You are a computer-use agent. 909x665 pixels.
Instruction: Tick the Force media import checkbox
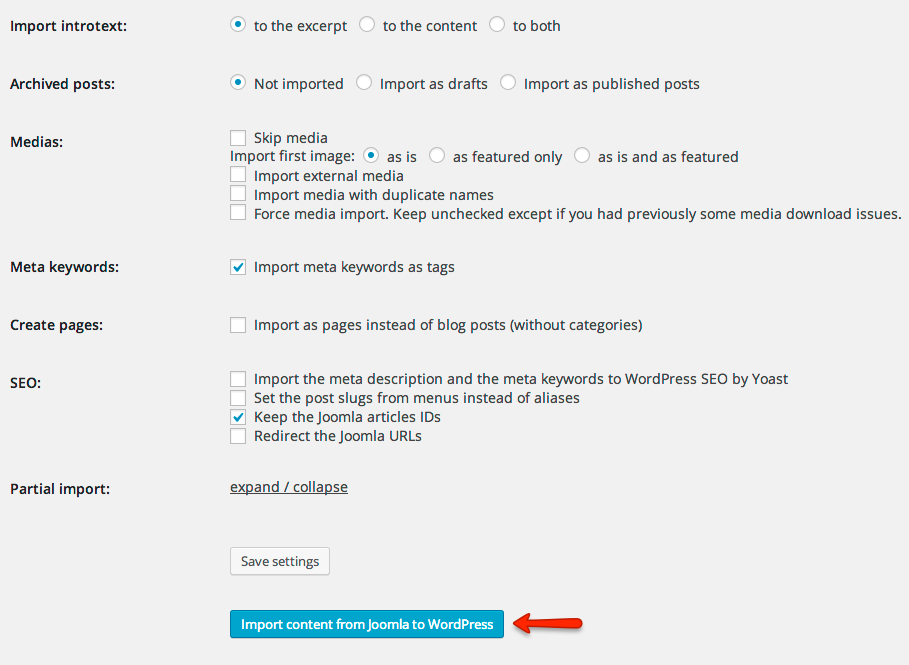click(x=238, y=213)
